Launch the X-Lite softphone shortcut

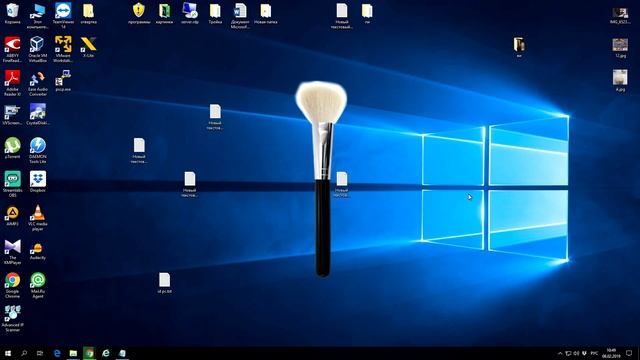click(89, 47)
